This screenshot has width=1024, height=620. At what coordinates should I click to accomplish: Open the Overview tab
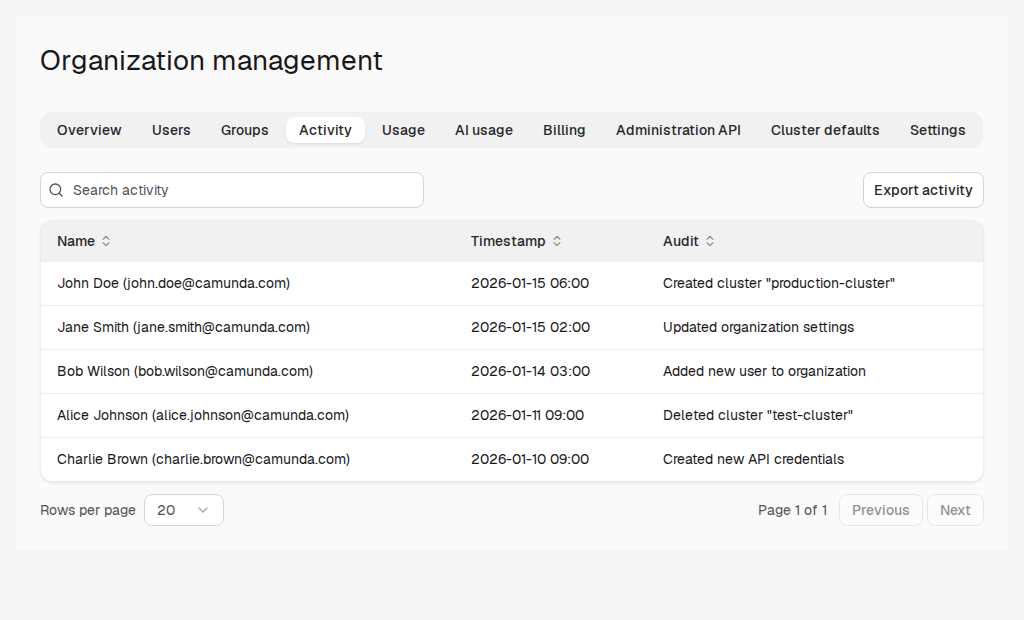tap(89, 130)
